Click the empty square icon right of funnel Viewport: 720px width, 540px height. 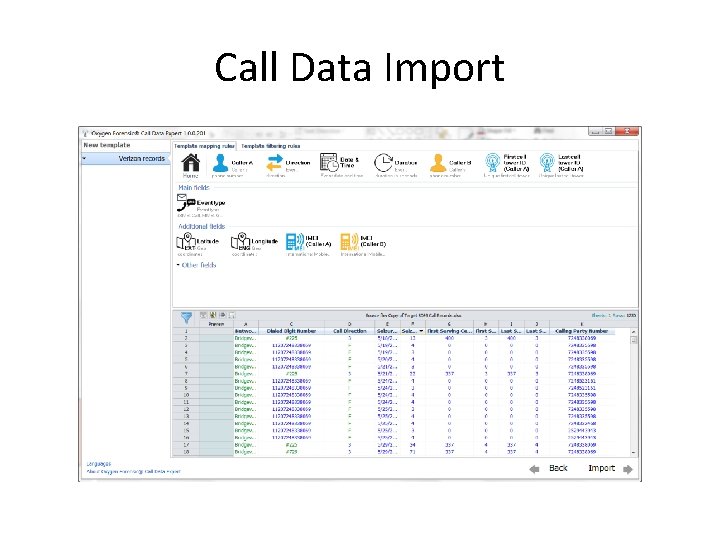click(x=232, y=315)
